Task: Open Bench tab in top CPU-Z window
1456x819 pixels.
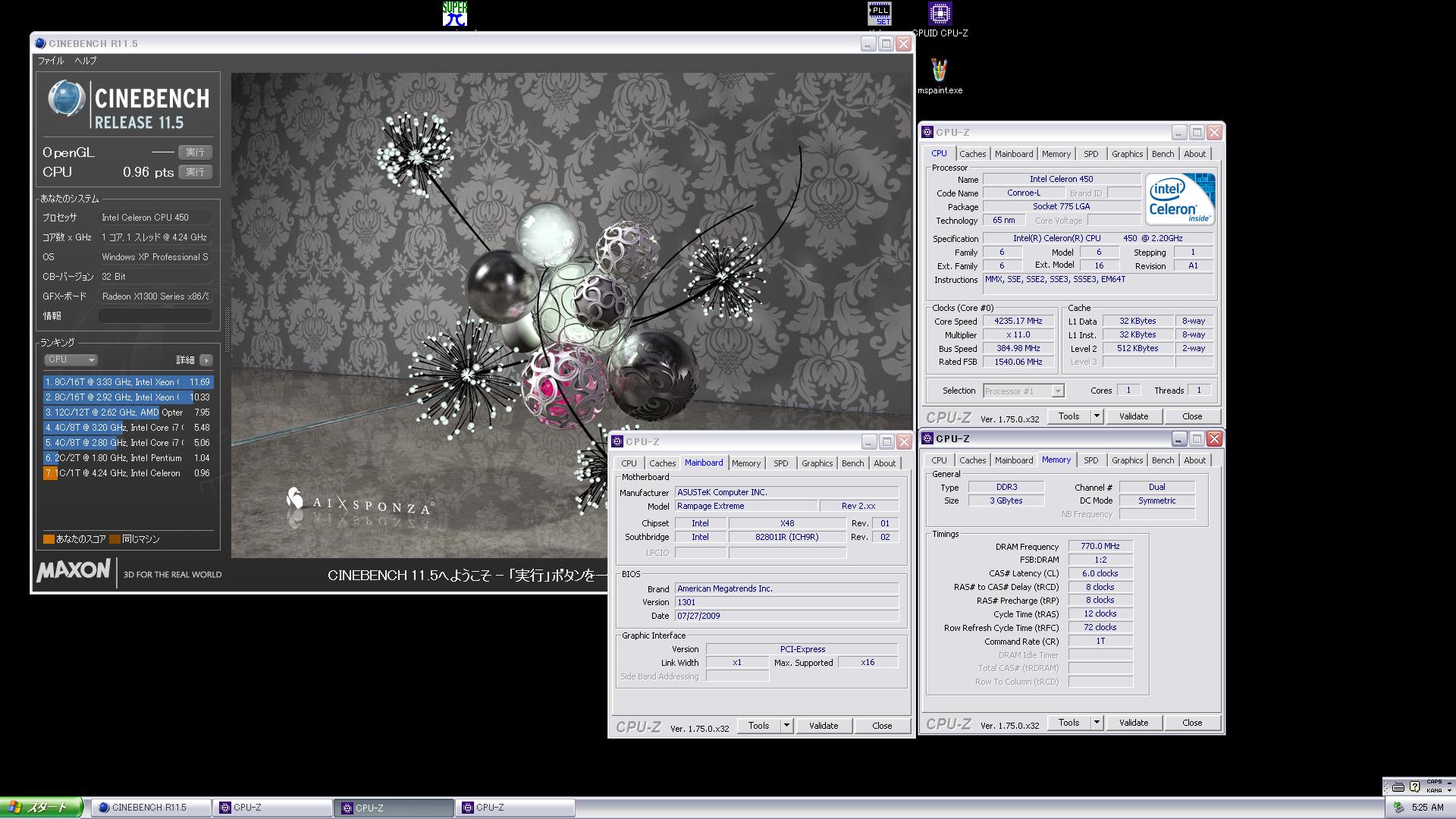Action: pyautogui.click(x=1163, y=154)
